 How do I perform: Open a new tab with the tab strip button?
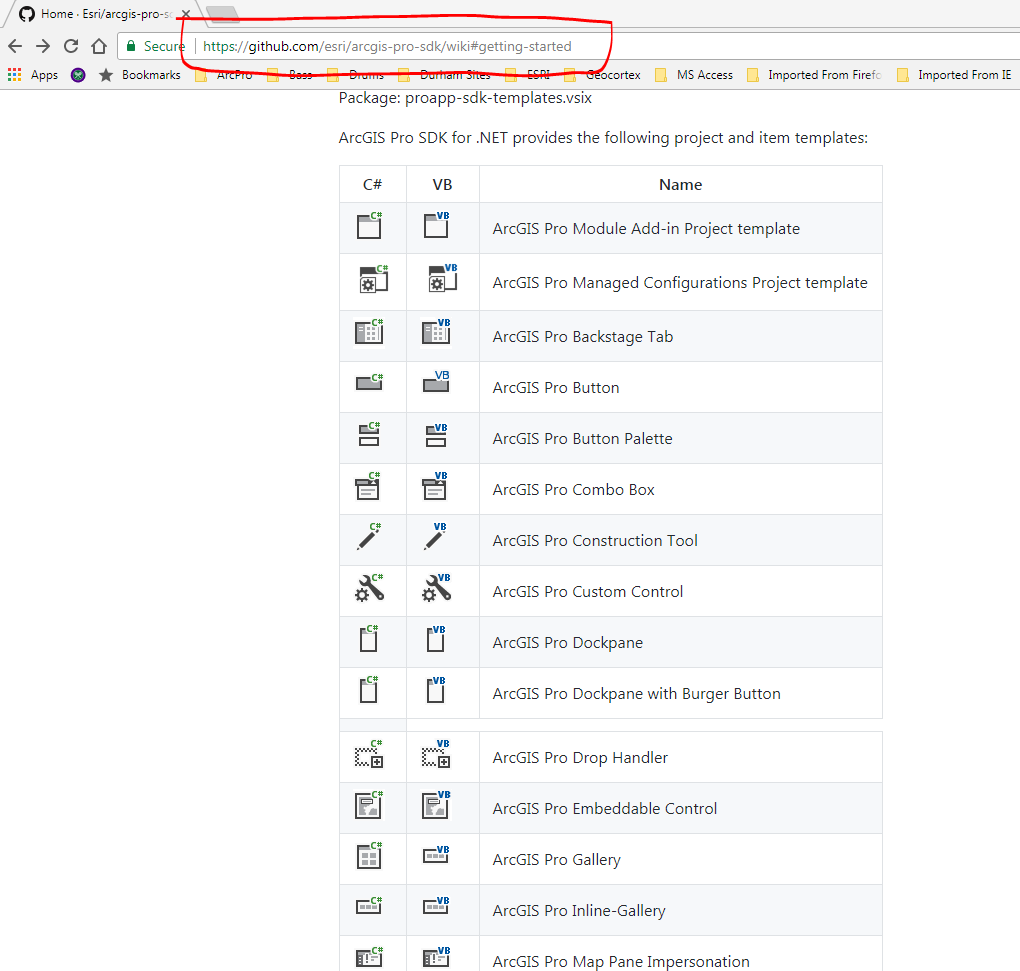click(x=223, y=15)
